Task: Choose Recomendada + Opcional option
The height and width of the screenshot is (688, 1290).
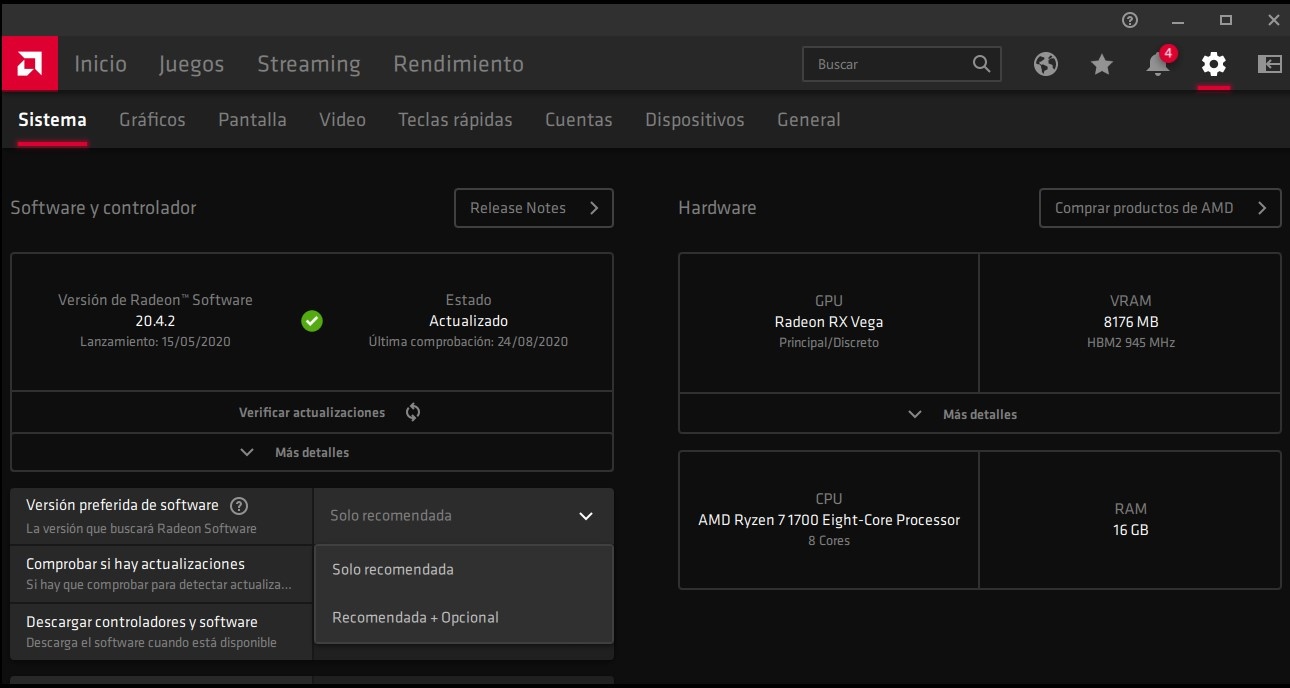Action: tap(464, 618)
